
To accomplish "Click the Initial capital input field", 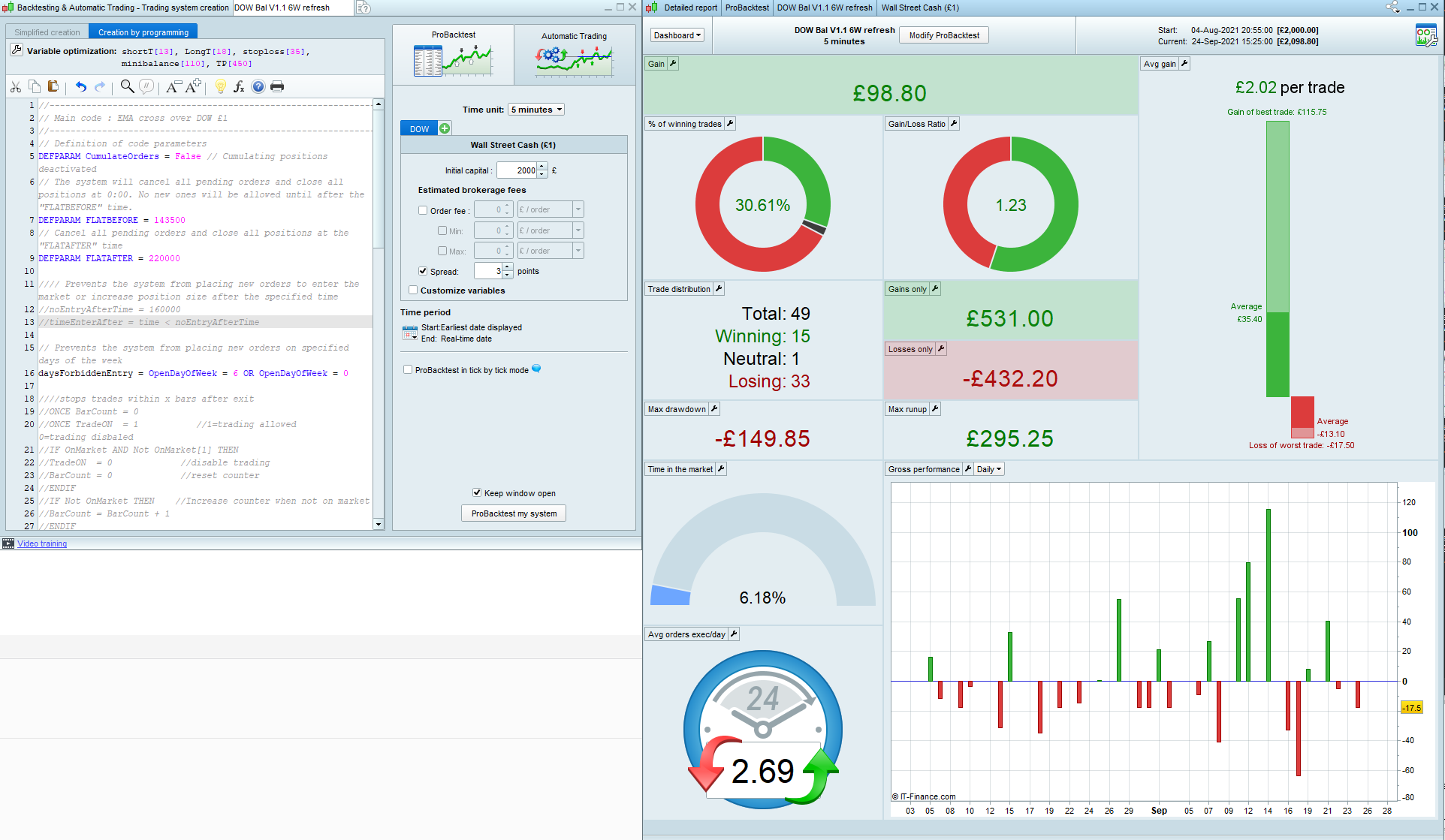I will pyautogui.click(x=517, y=170).
